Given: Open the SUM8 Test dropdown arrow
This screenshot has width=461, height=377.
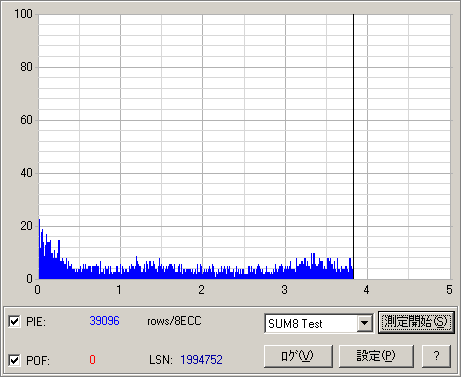Looking at the screenshot, I should 365,323.
